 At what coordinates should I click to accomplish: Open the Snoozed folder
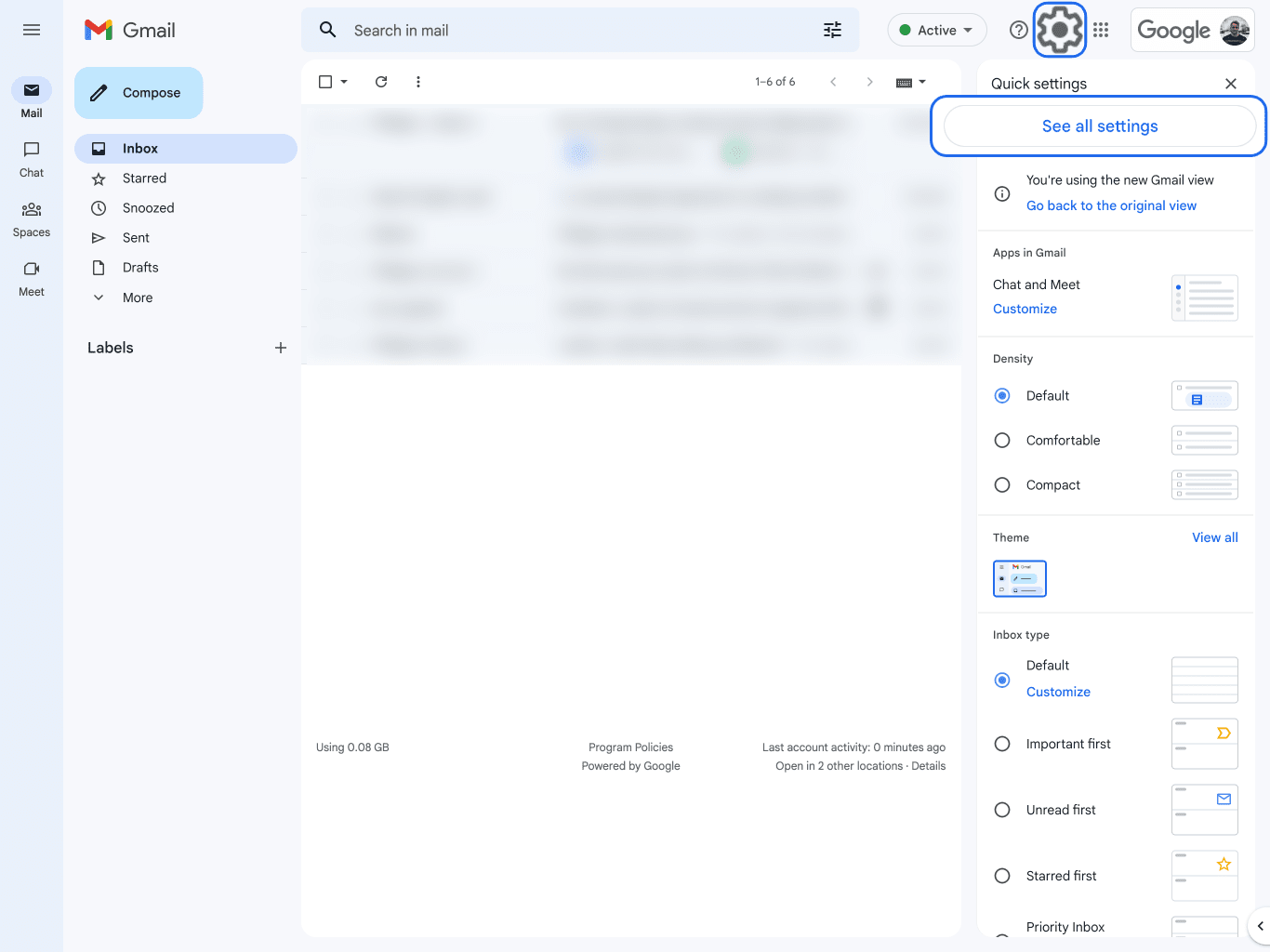(x=149, y=207)
